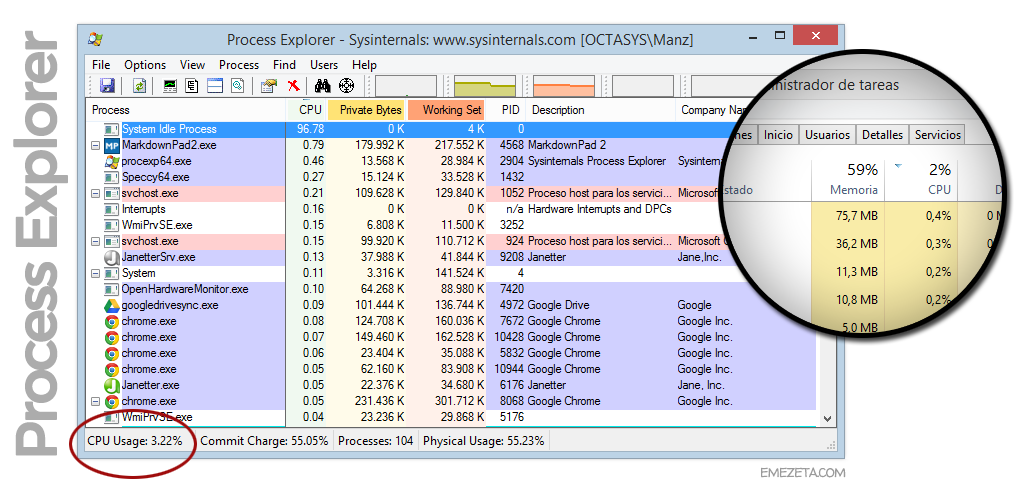Click the Chrome icon for PID 5832
The height and width of the screenshot is (500, 1024).
(112, 353)
